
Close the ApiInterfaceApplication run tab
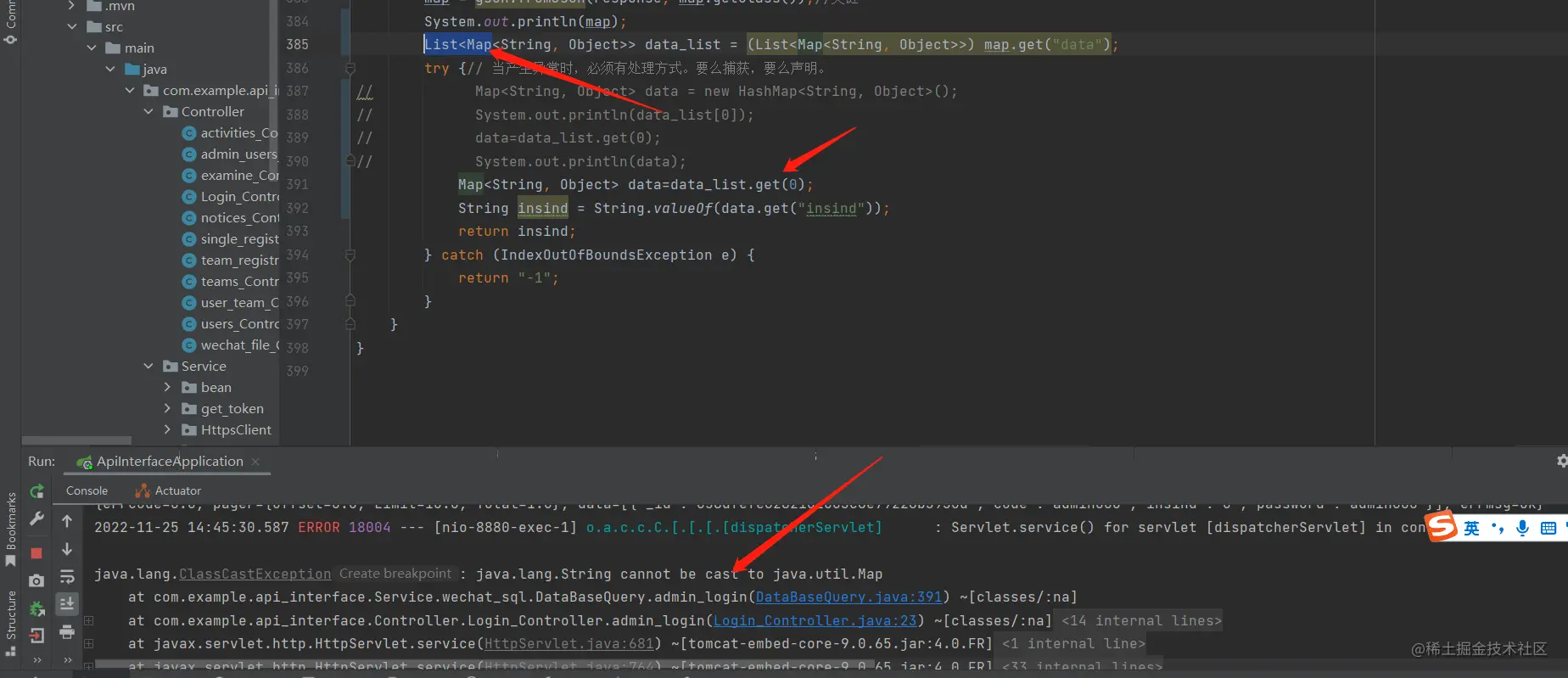pyautogui.click(x=255, y=462)
